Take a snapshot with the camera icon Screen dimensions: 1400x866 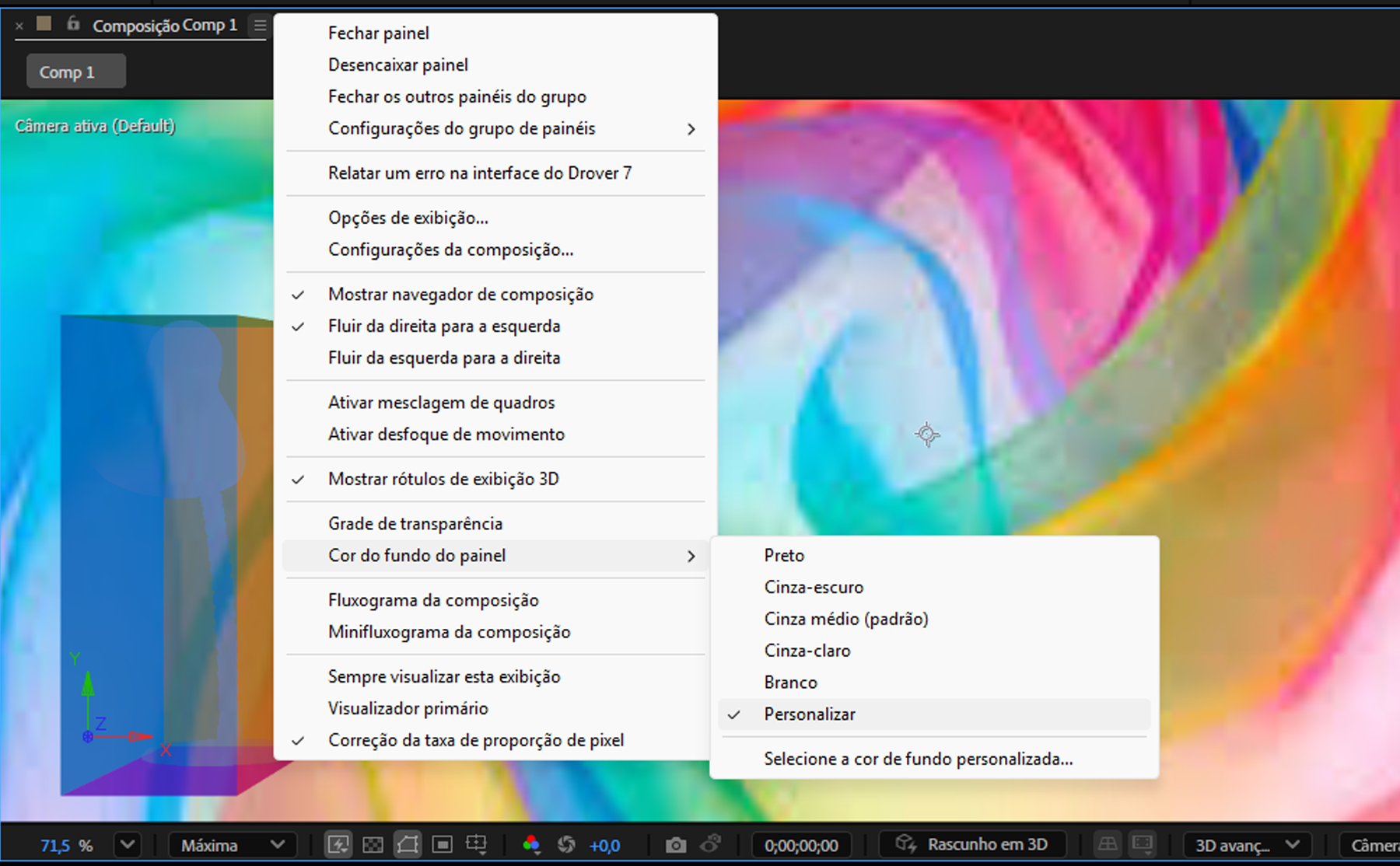point(675,845)
